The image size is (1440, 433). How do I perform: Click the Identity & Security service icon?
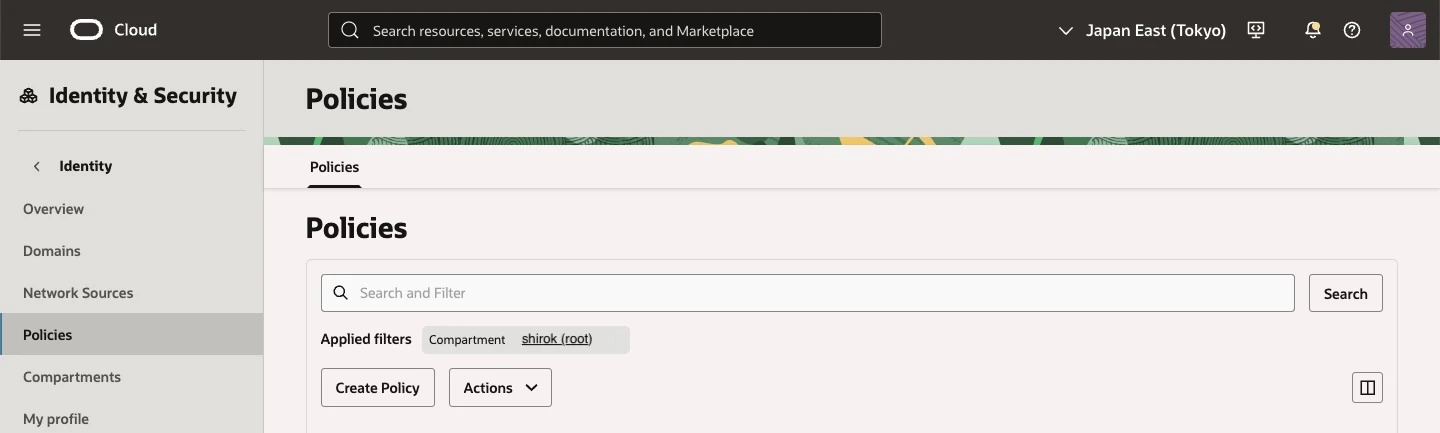click(29, 96)
